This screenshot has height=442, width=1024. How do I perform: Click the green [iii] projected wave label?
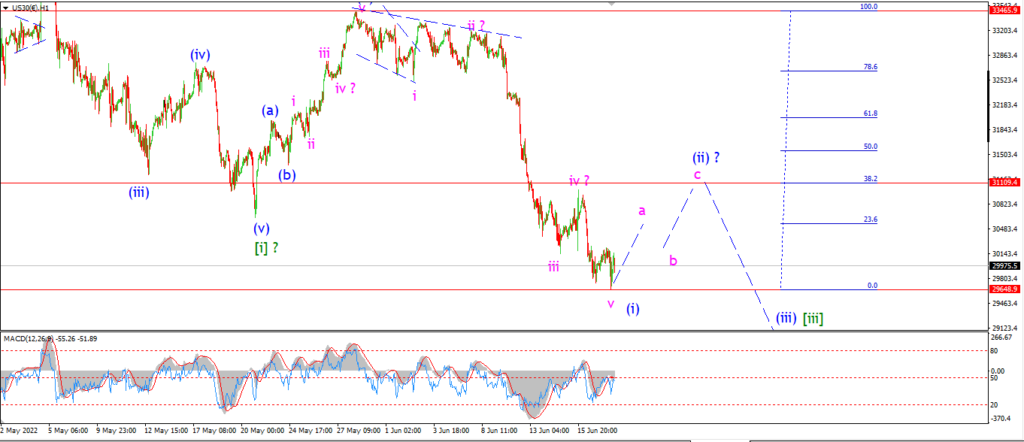tap(812, 318)
